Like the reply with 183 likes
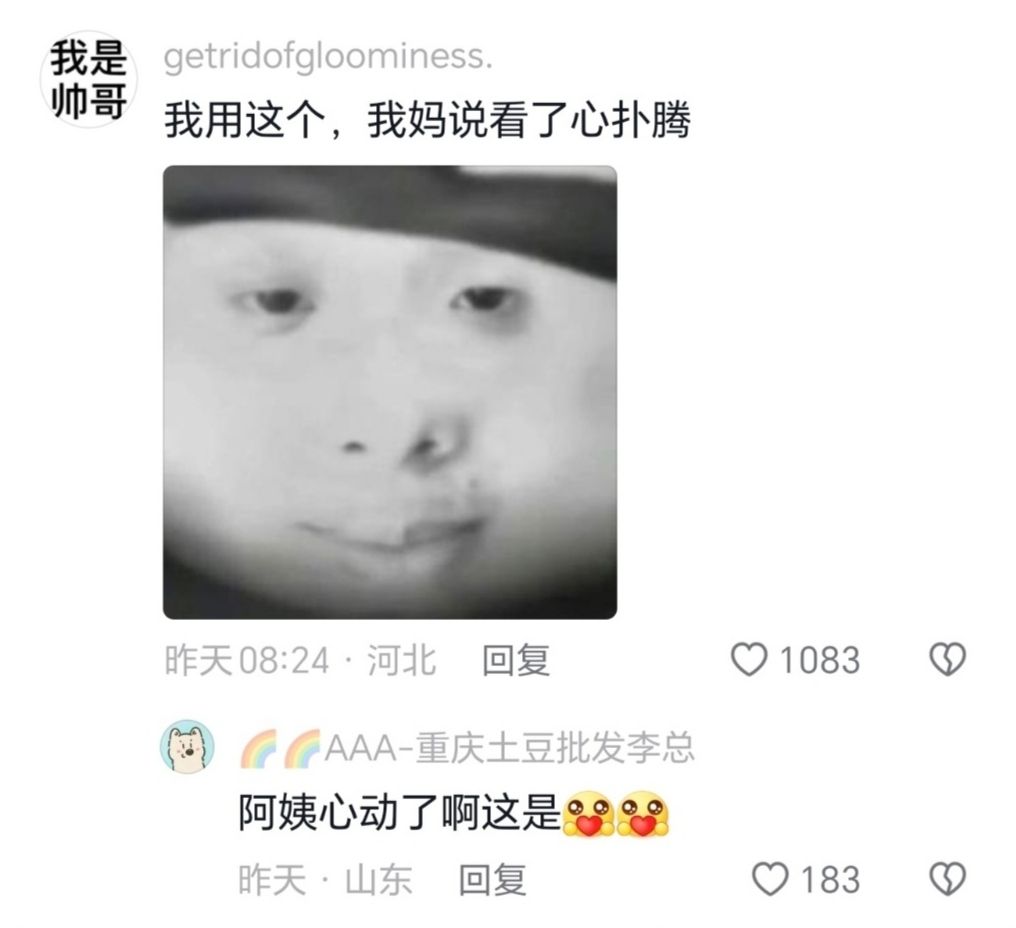Viewport: 1016px width, 928px height. [770, 879]
